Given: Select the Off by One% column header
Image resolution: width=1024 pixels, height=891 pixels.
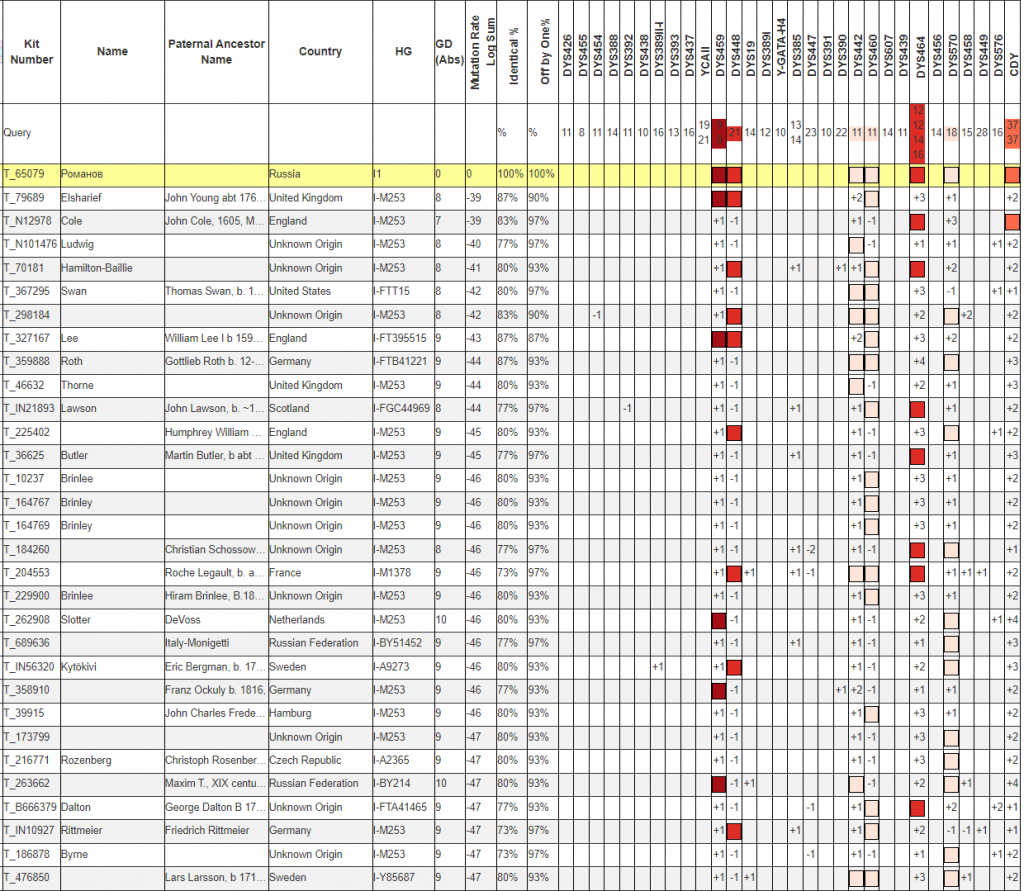Looking at the screenshot, I should tap(546, 52).
